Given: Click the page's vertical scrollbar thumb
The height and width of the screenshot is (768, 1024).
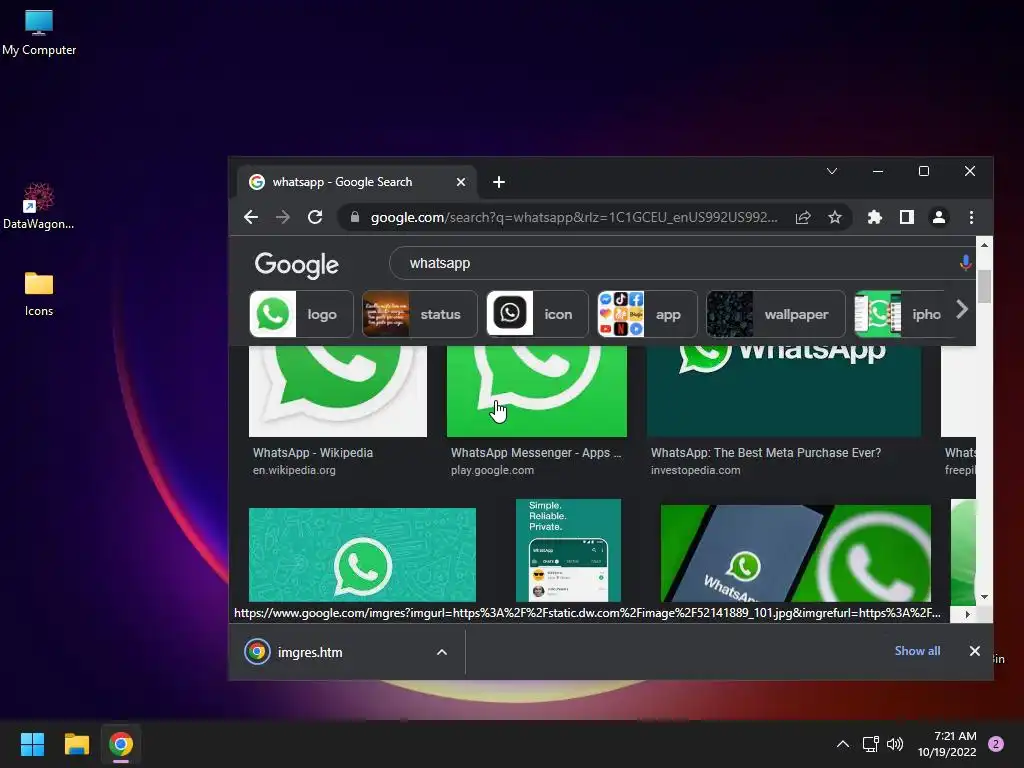Looking at the screenshot, I should click(x=984, y=286).
